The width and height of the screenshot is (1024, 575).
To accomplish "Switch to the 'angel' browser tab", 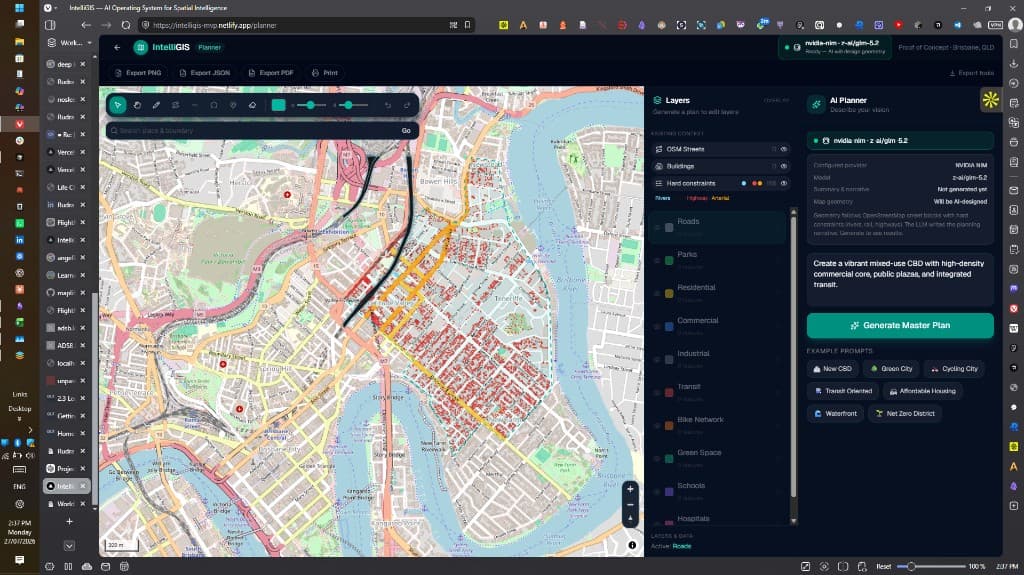I will point(63,257).
